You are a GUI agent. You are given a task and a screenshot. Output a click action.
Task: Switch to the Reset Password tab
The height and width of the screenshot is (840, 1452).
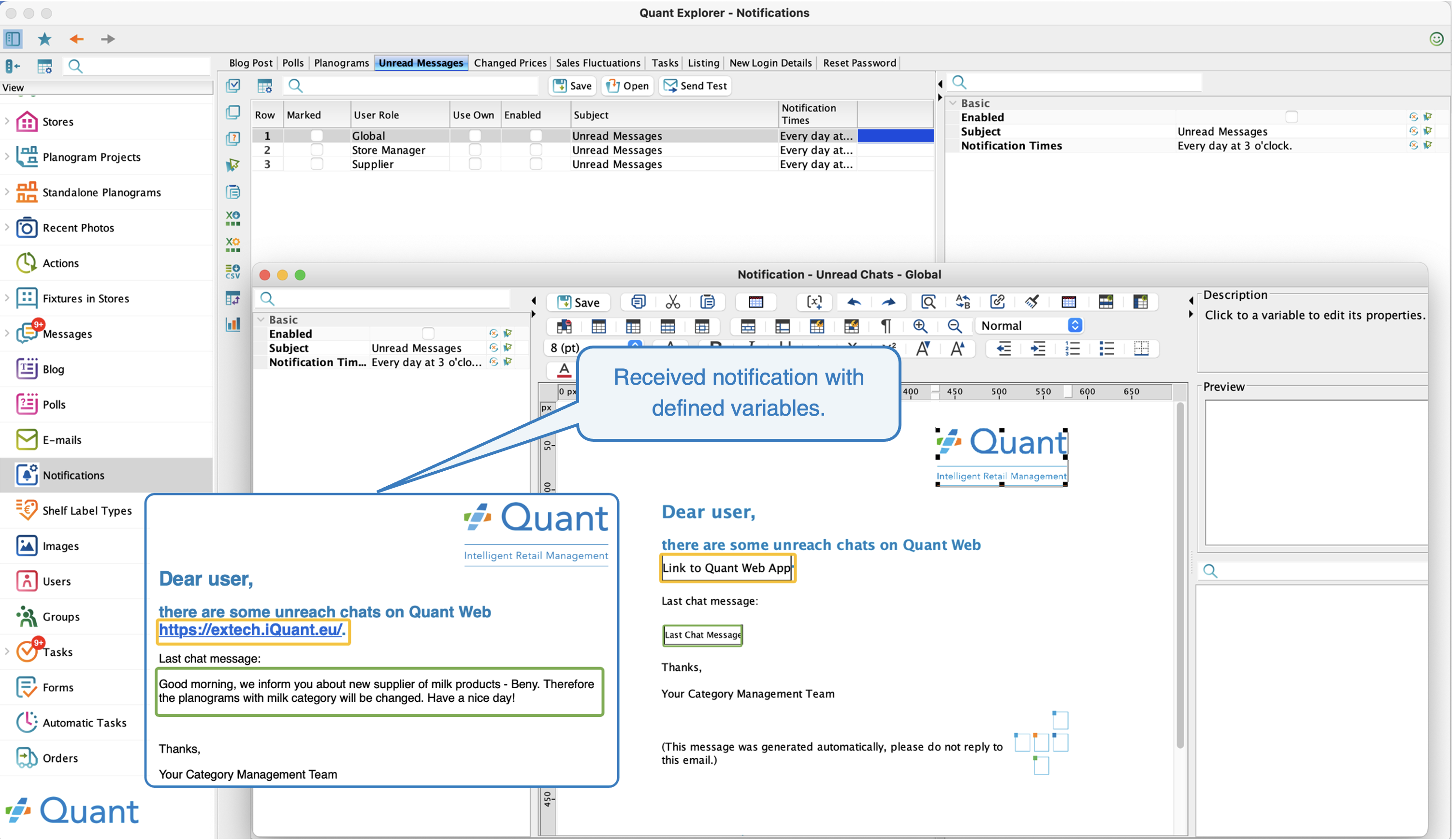click(859, 63)
